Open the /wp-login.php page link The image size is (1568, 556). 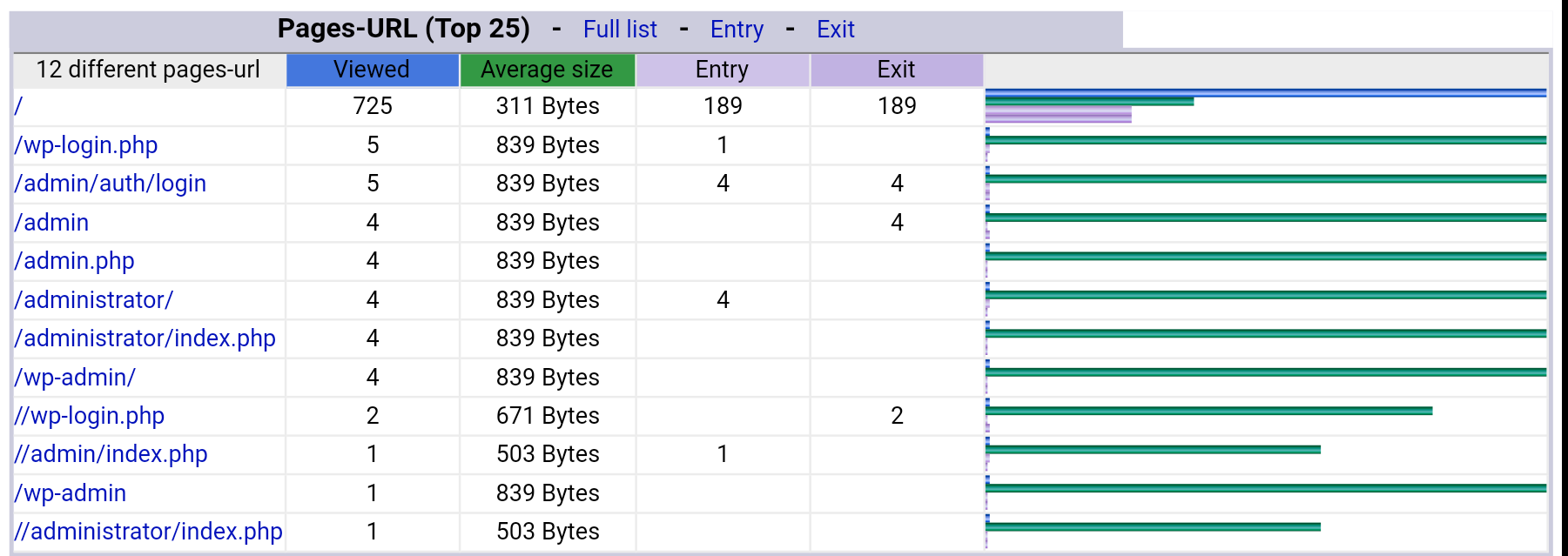(86, 145)
